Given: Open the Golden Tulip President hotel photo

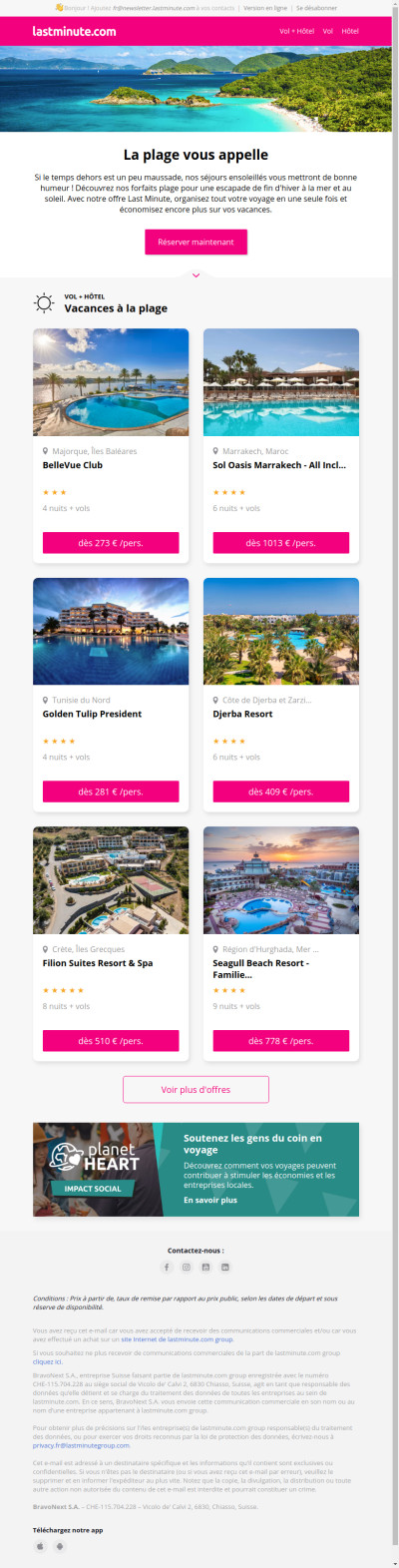Looking at the screenshot, I should (111, 631).
